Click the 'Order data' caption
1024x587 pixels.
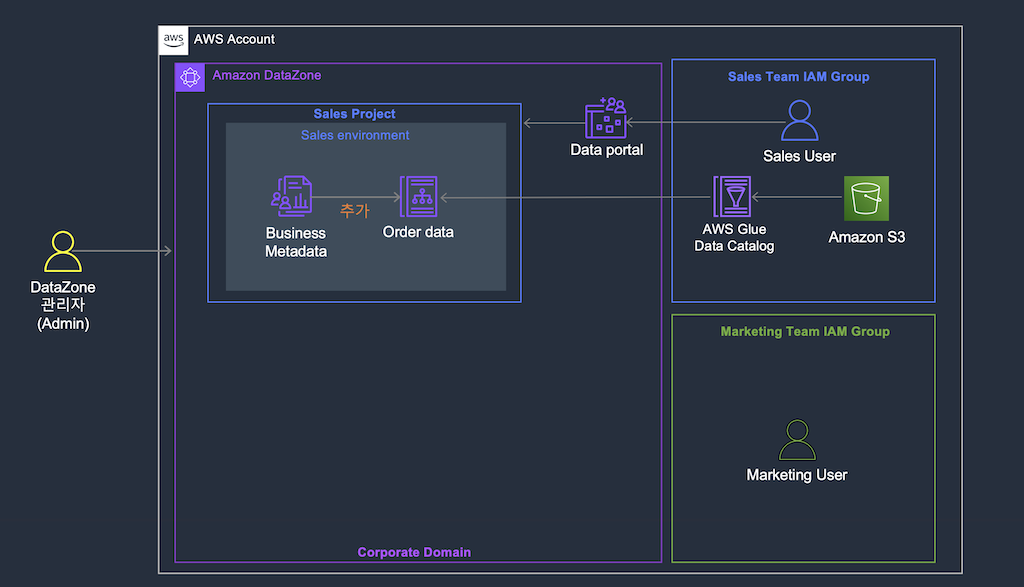pos(418,232)
